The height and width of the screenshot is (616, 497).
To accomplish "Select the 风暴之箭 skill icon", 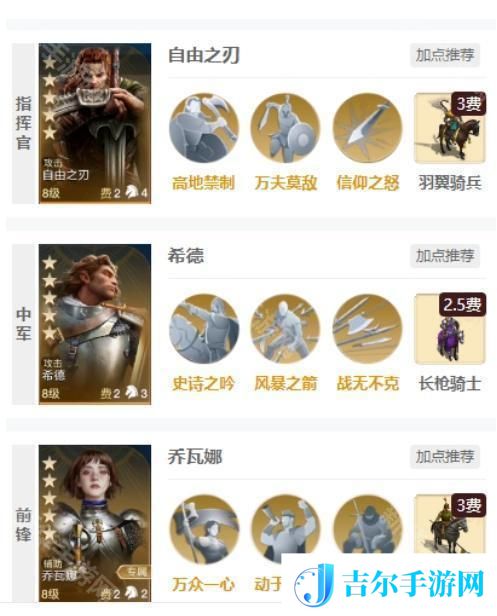I will [x=286, y=329].
